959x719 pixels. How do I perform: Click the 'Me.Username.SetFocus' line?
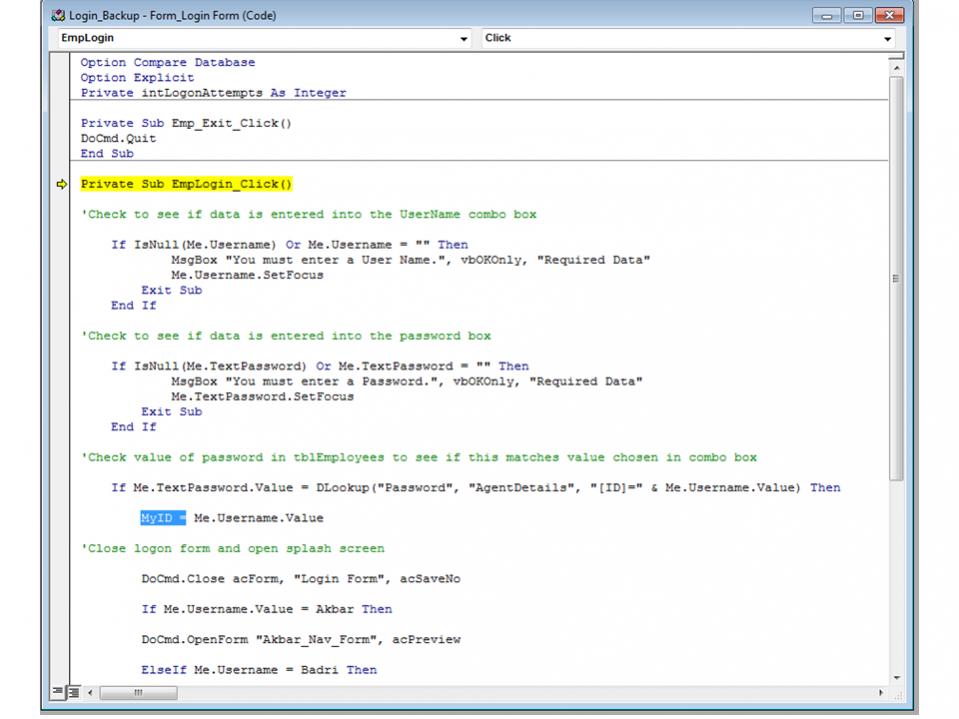pyautogui.click(x=247, y=275)
